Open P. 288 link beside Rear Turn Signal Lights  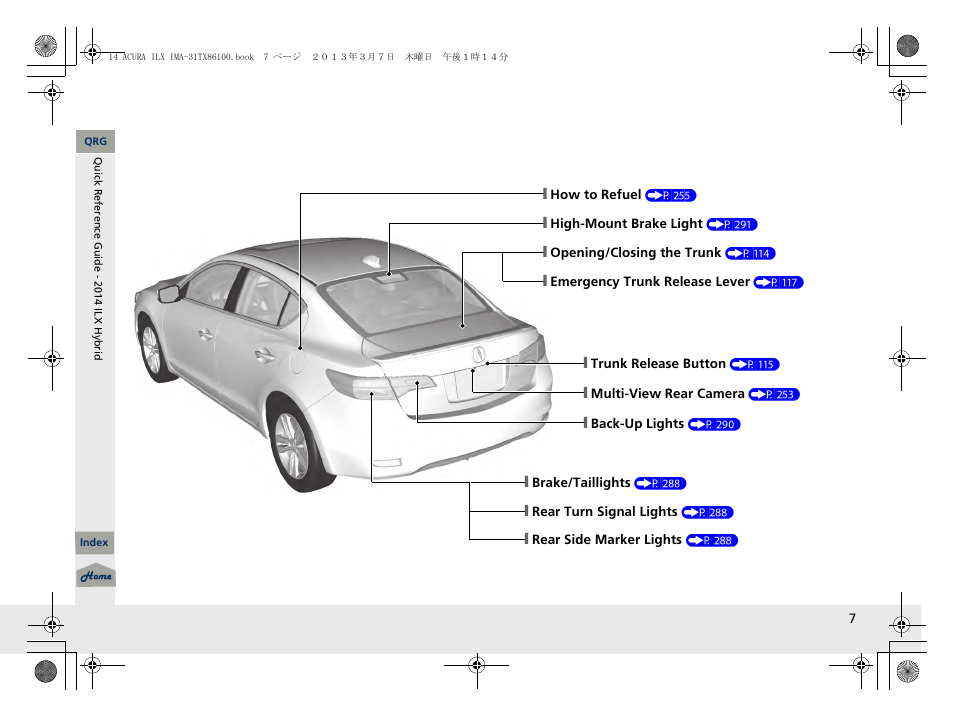[708, 512]
